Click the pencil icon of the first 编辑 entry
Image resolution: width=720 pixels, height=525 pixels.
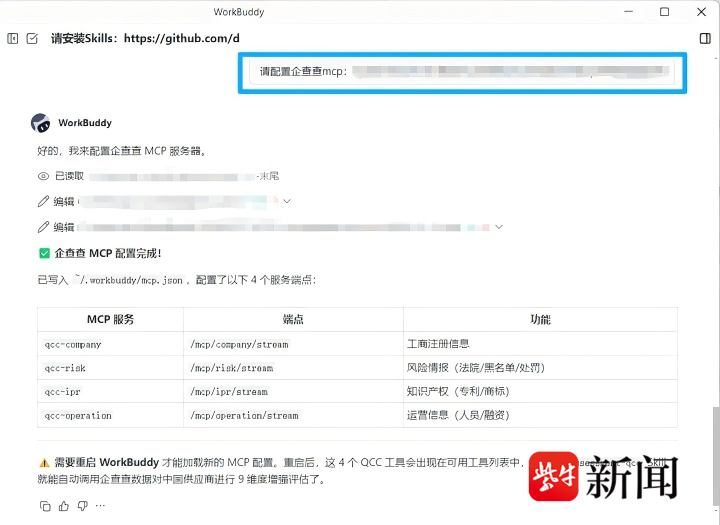pos(43,201)
